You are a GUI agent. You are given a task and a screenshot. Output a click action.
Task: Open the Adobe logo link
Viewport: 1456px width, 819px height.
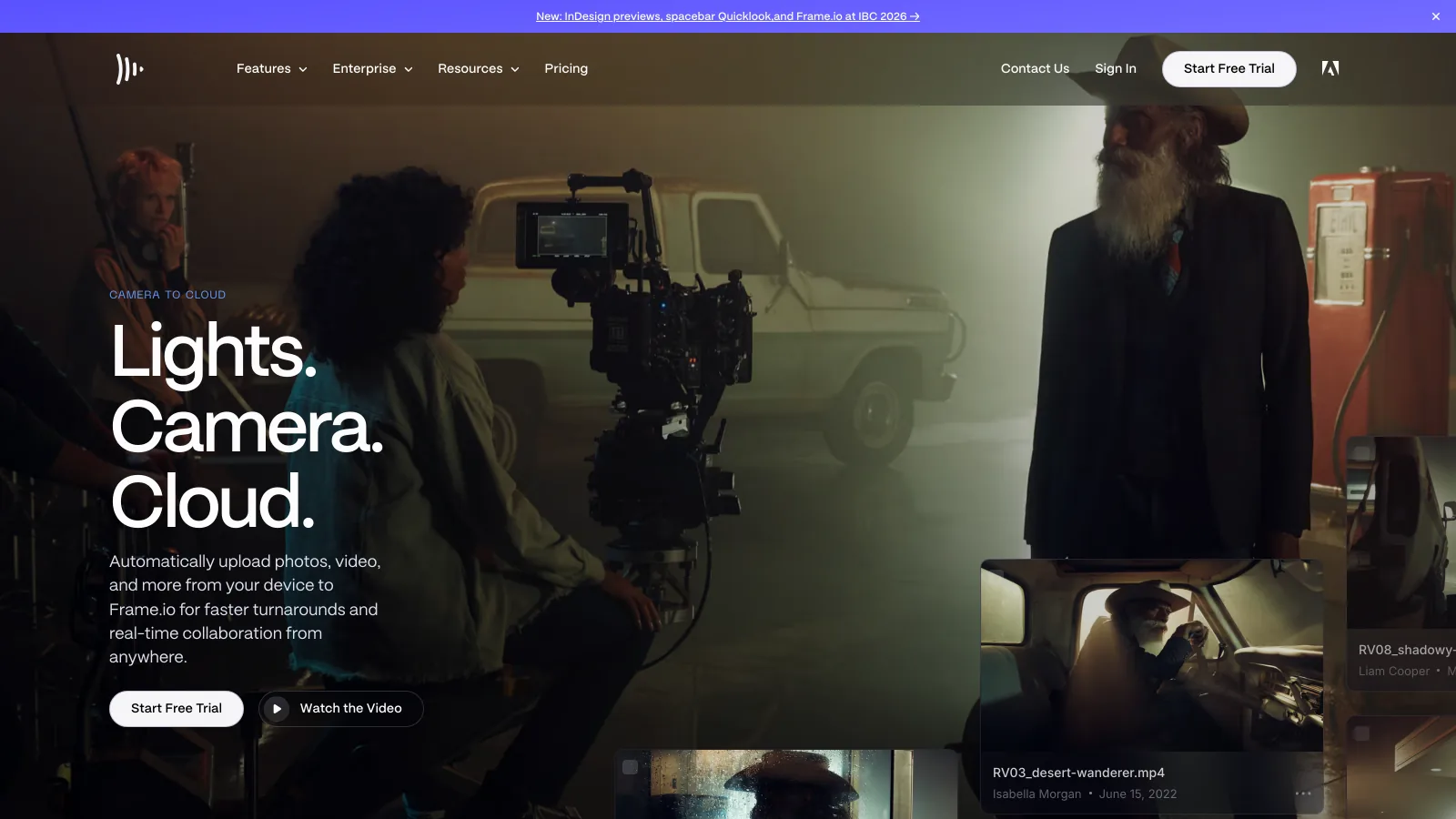(x=1330, y=68)
